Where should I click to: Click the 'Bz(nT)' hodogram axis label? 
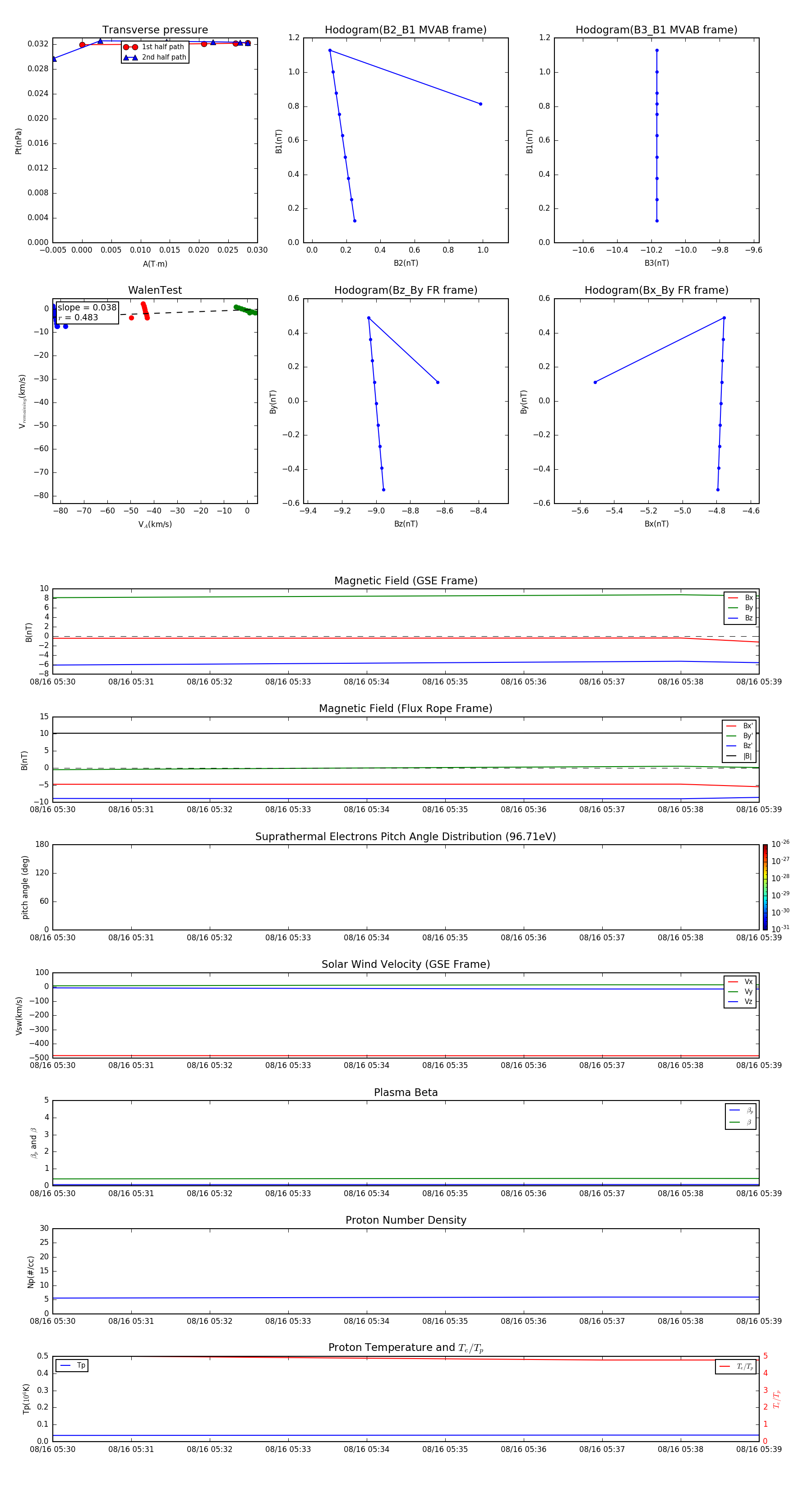406,524
